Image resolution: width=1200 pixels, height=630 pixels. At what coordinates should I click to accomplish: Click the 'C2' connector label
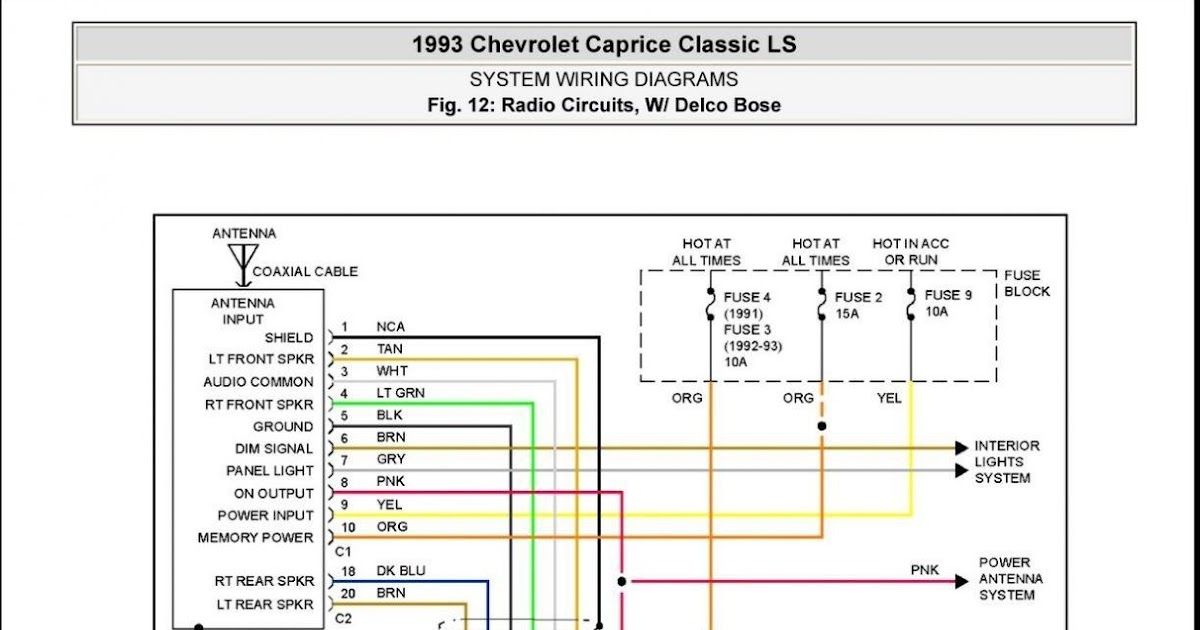point(343,619)
